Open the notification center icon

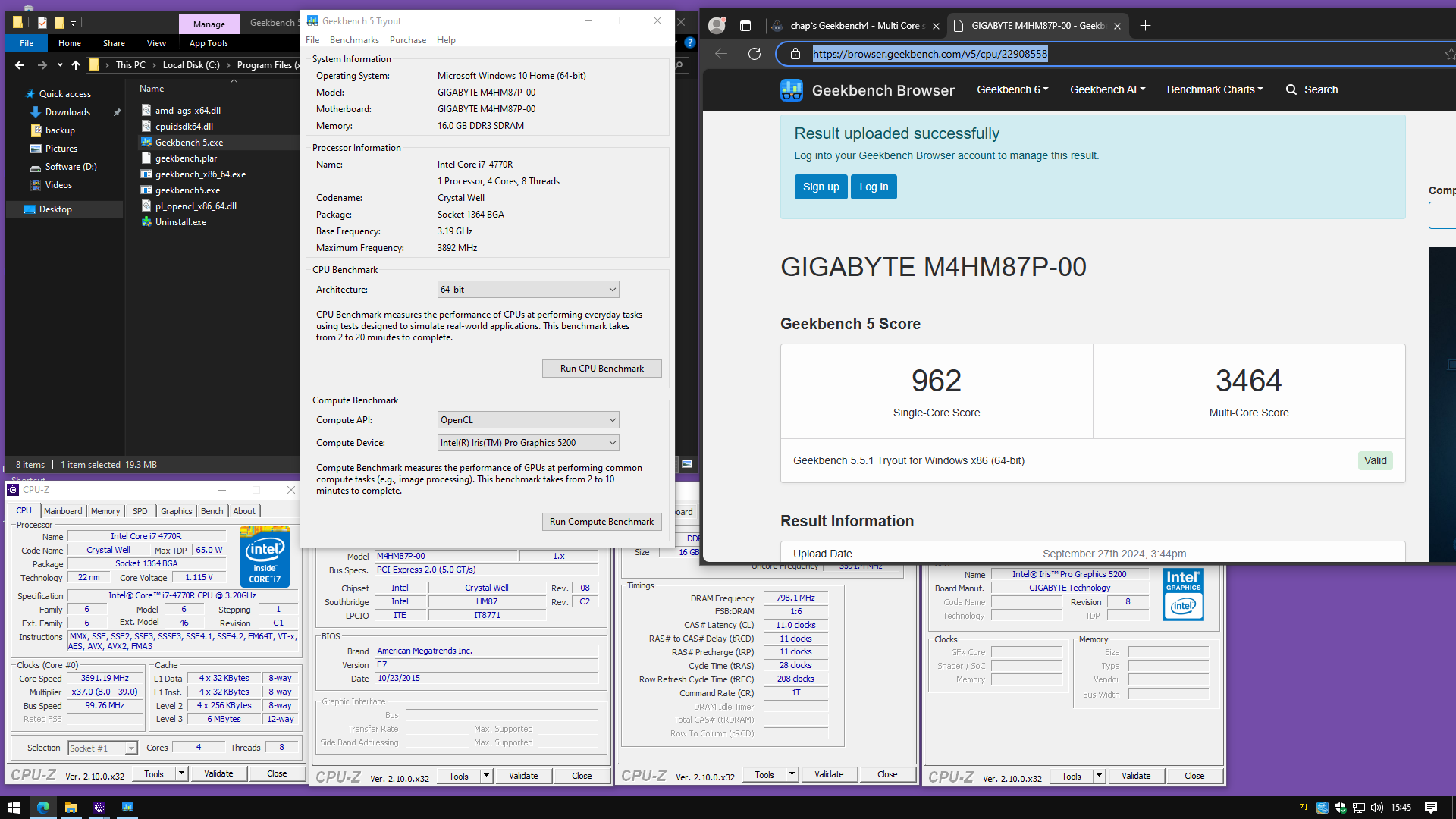(1430, 808)
